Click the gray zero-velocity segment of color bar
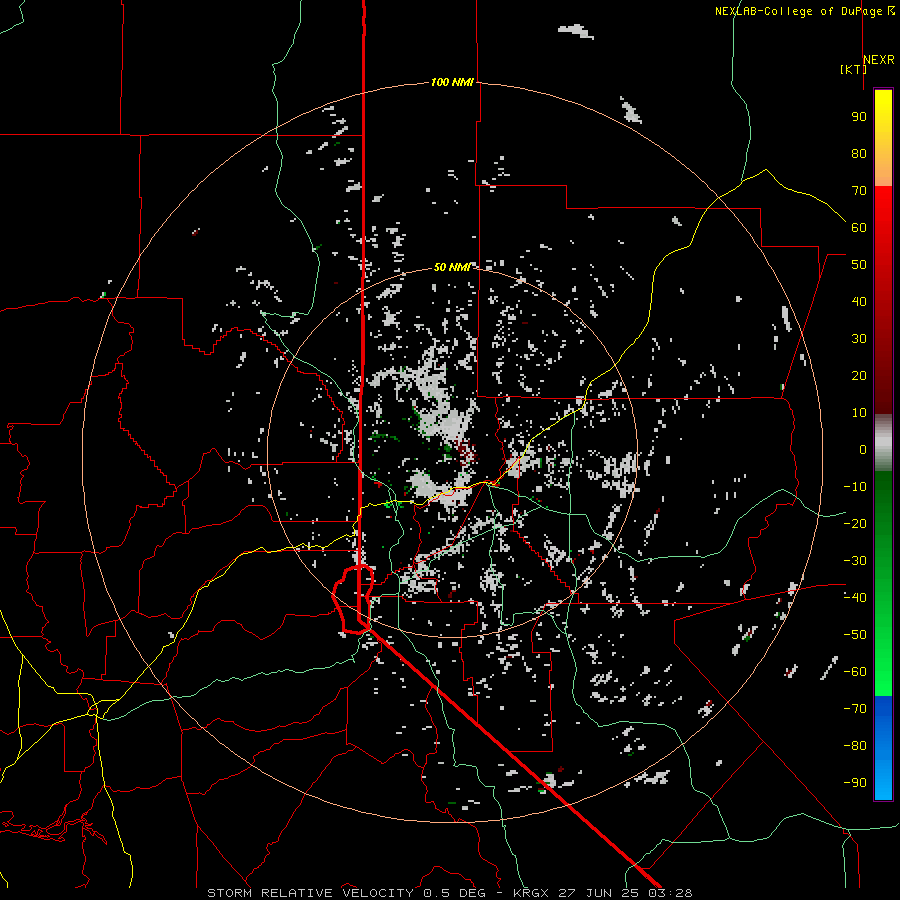 coord(883,443)
